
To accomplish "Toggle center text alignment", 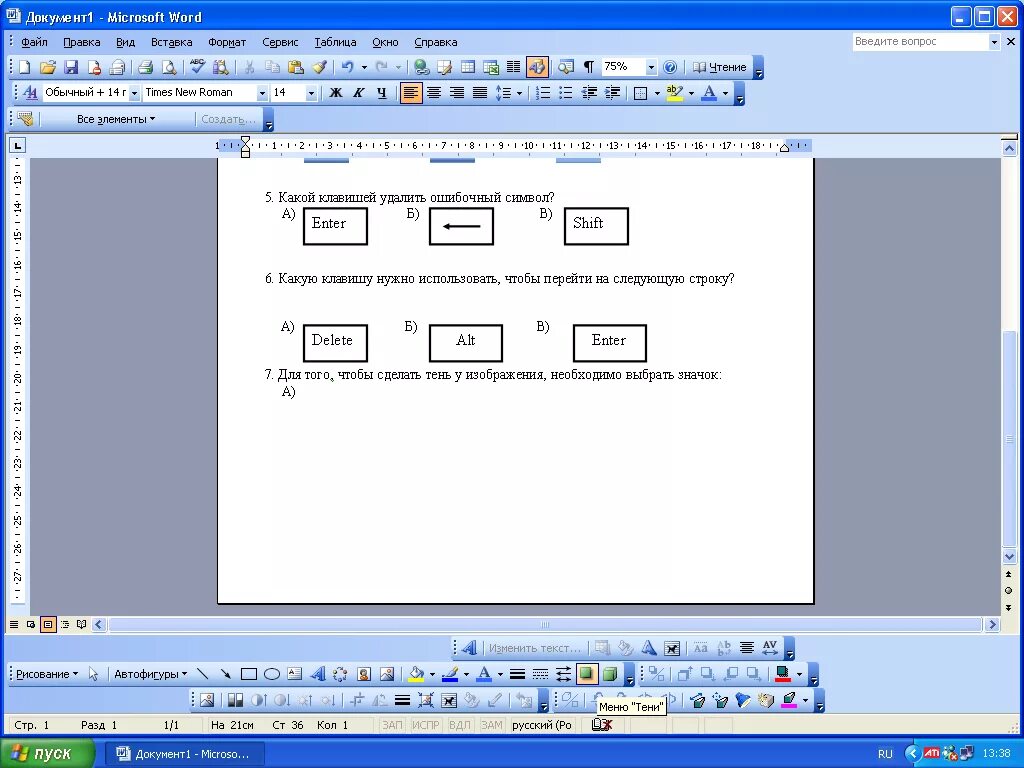I will tap(434, 93).
